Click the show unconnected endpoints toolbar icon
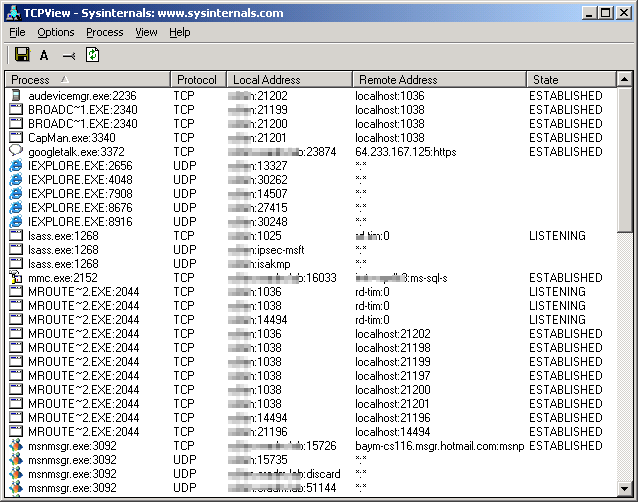The image size is (638, 502). tap(68, 56)
